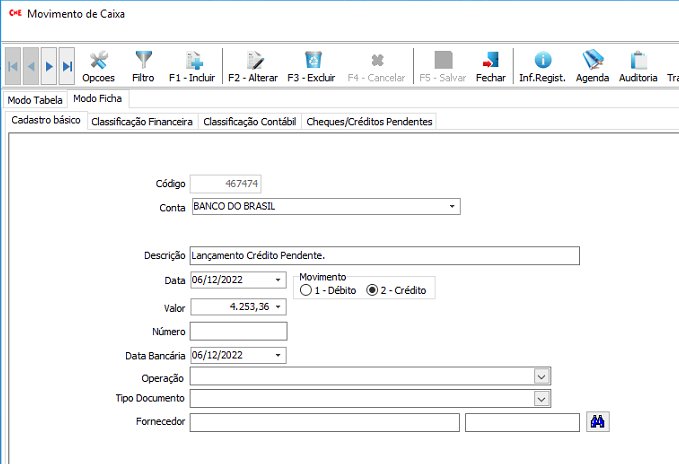Click F1 - Incluir to add record
This screenshot has height=464, width=679.
(192, 66)
